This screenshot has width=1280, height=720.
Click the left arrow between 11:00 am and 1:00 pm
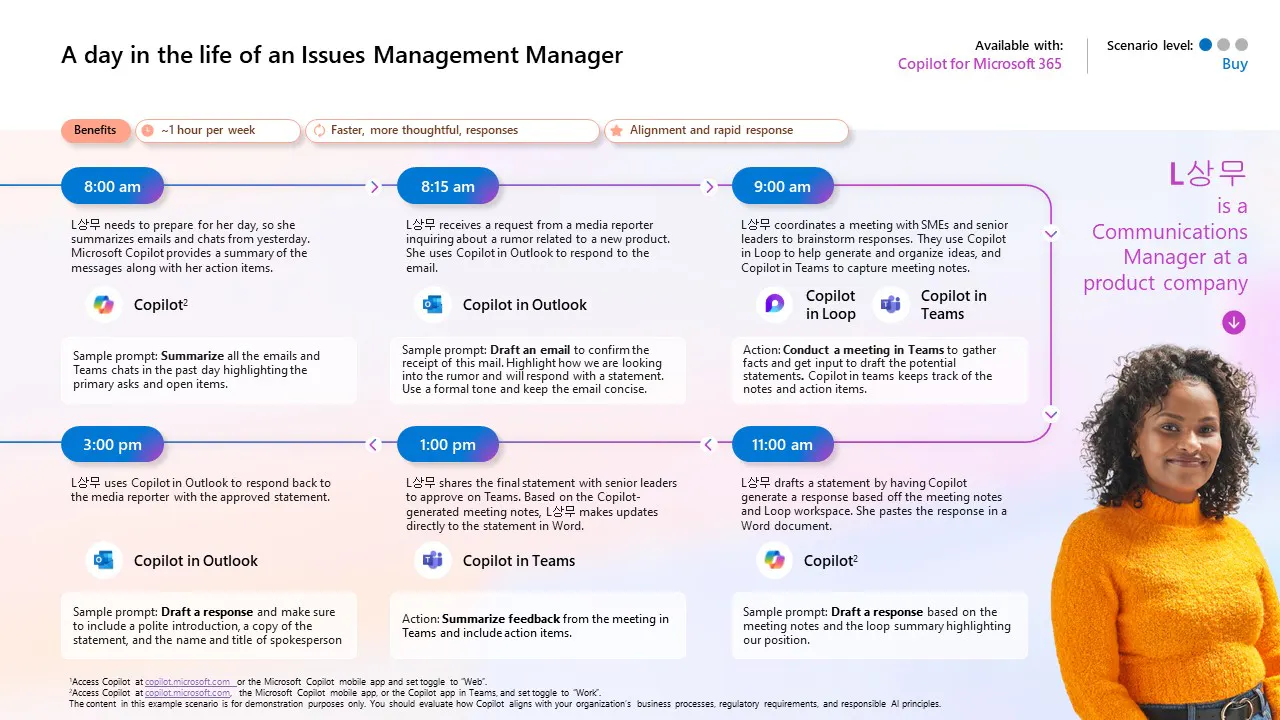coord(709,445)
